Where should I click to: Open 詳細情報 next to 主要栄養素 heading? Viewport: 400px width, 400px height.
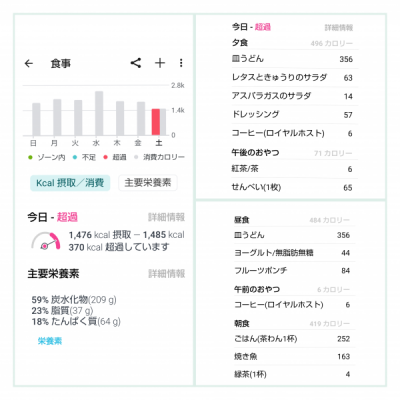point(166,274)
